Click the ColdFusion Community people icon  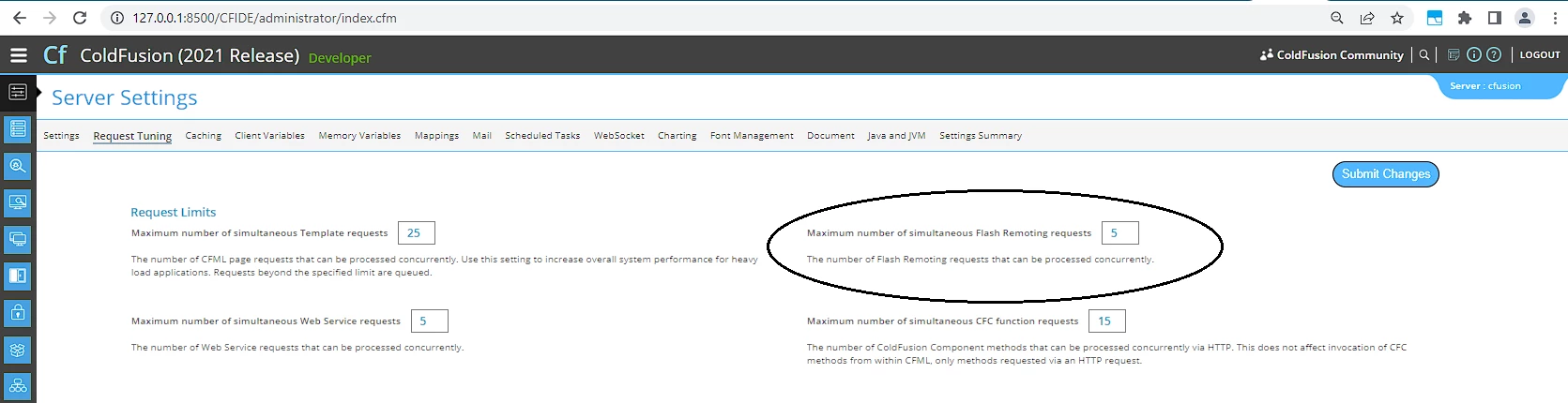pyautogui.click(x=1267, y=55)
